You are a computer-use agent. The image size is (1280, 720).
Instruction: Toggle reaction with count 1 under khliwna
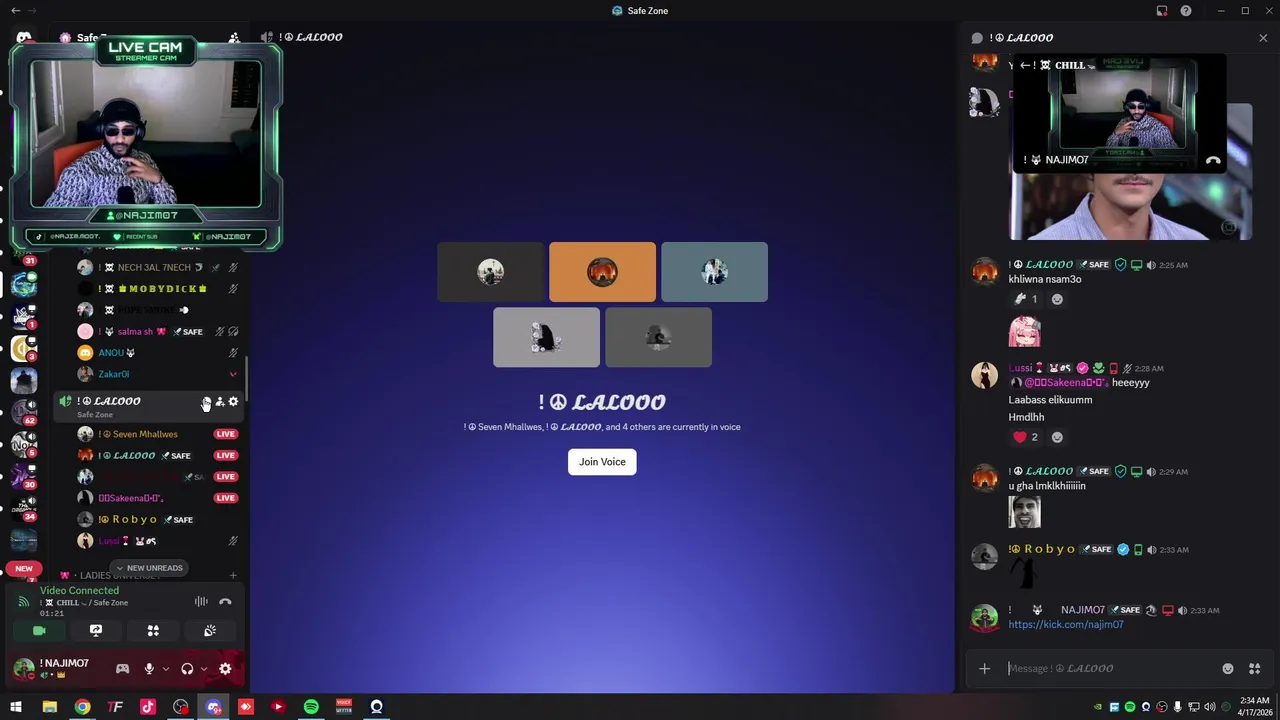(x=1026, y=299)
